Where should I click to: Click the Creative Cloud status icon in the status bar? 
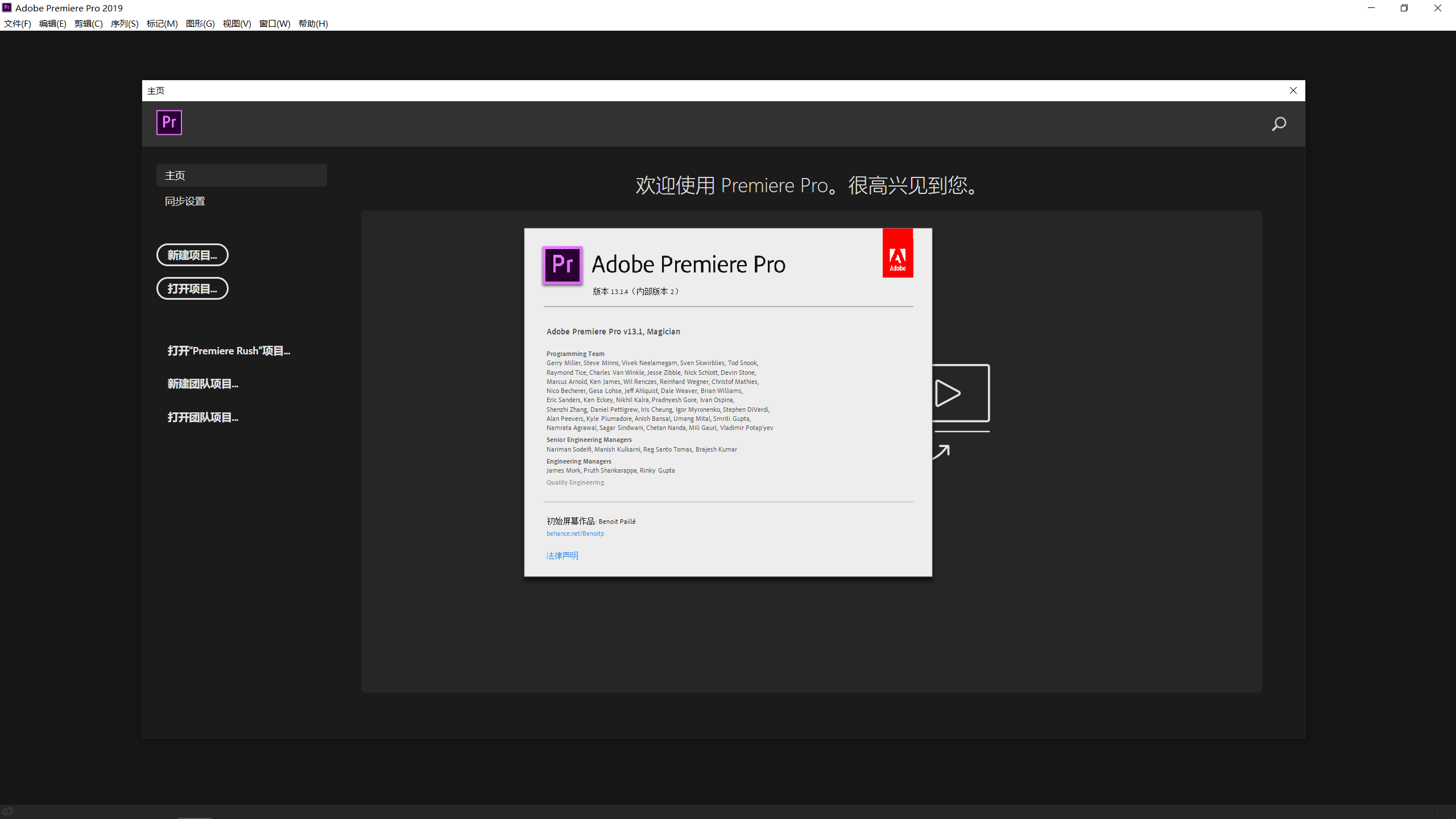pos(7,812)
